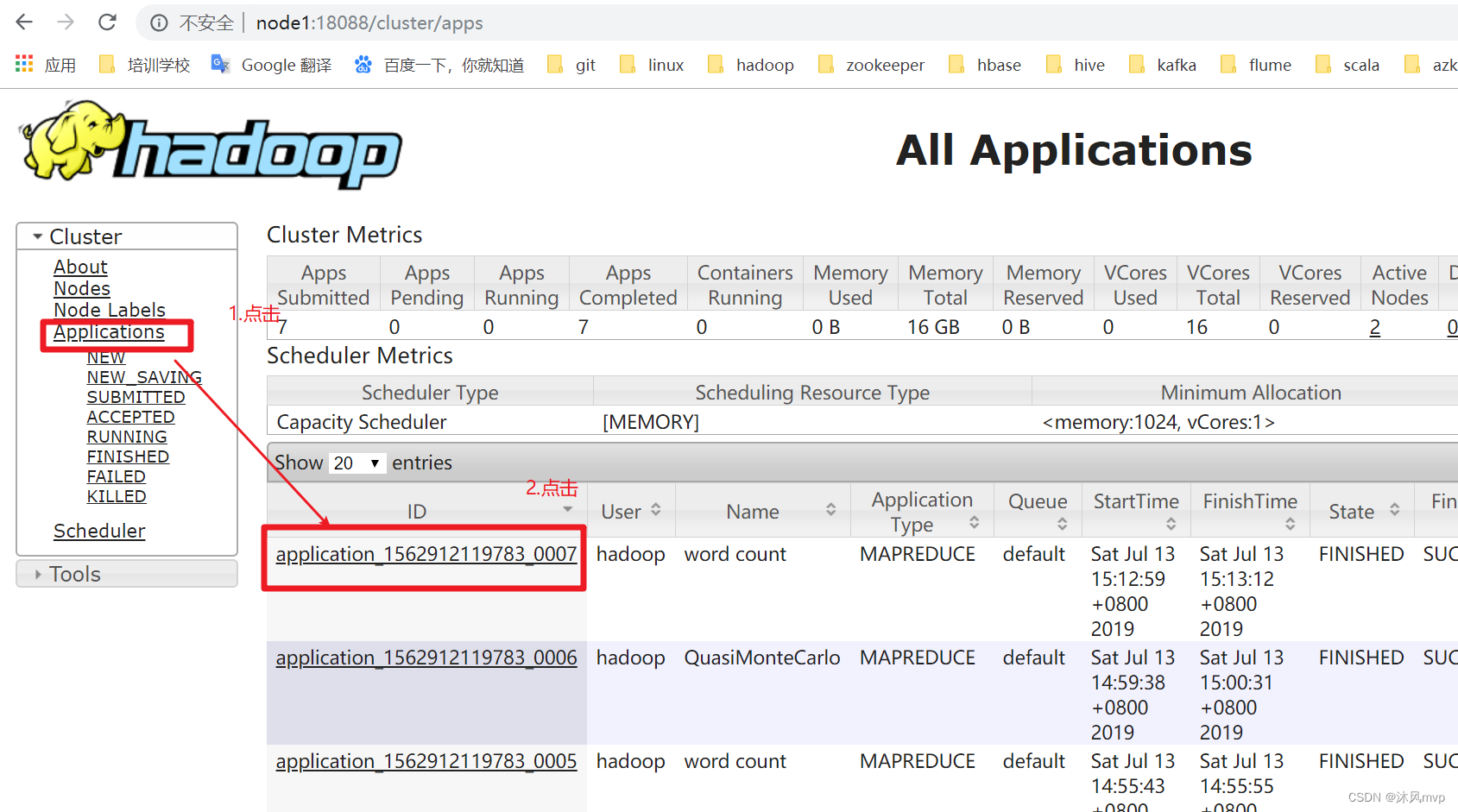Click the VCores Total column header
This screenshot has width=1458, height=812.
click(x=1218, y=285)
